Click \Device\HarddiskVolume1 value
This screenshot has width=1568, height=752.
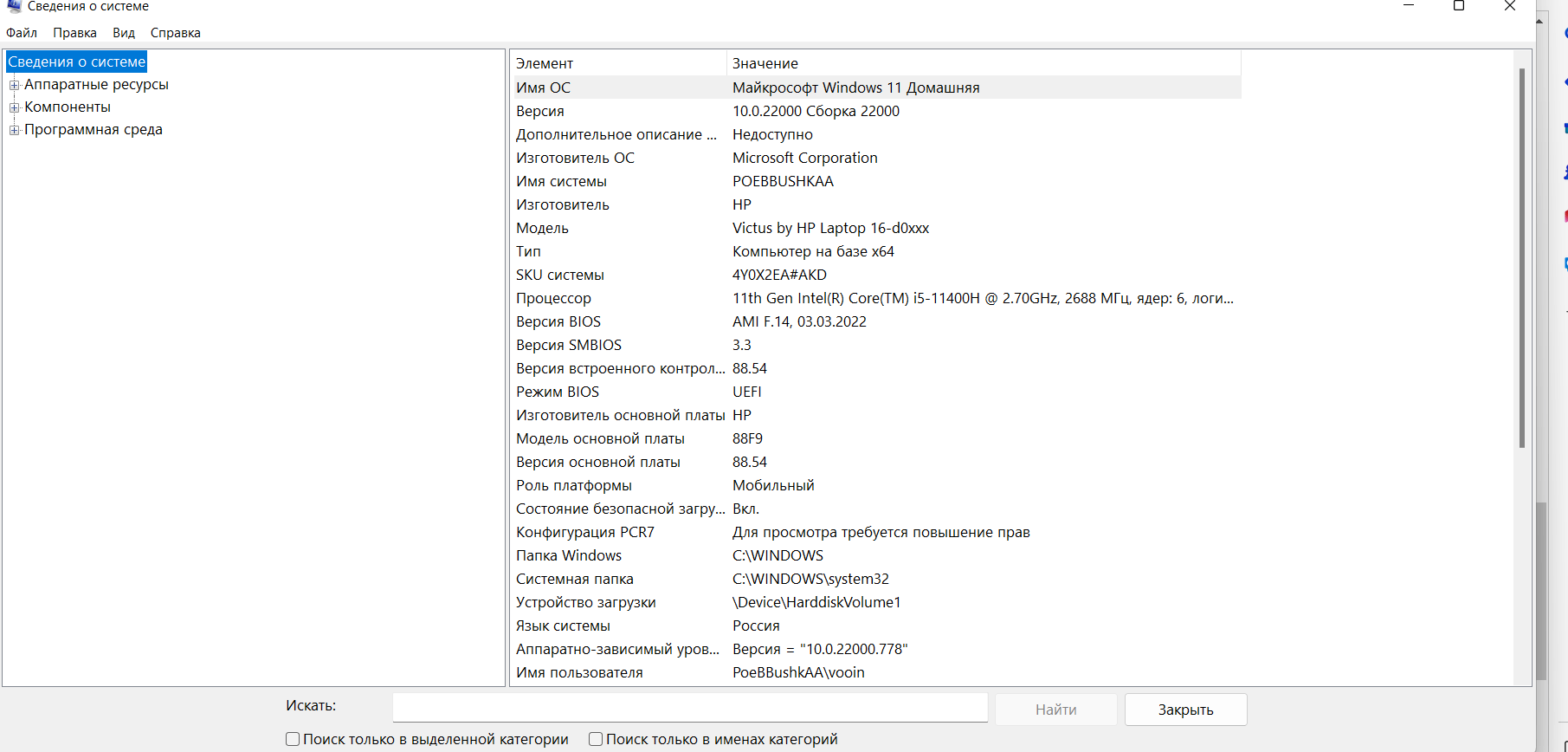(x=816, y=602)
